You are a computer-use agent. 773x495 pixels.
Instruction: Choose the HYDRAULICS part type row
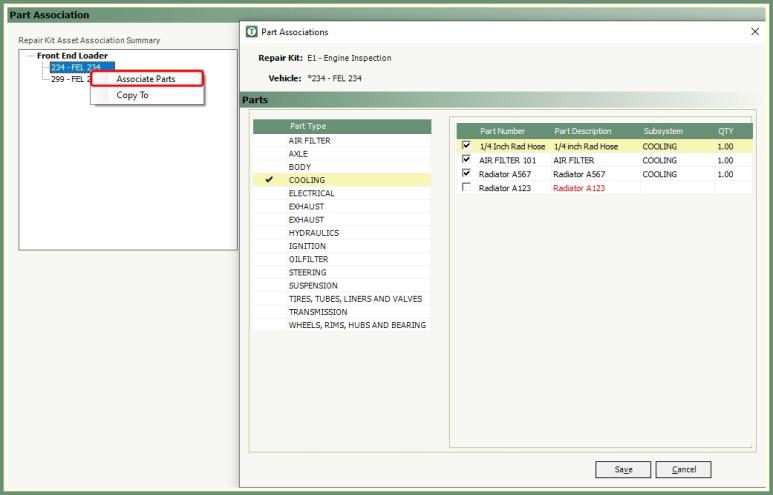pyautogui.click(x=313, y=233)
